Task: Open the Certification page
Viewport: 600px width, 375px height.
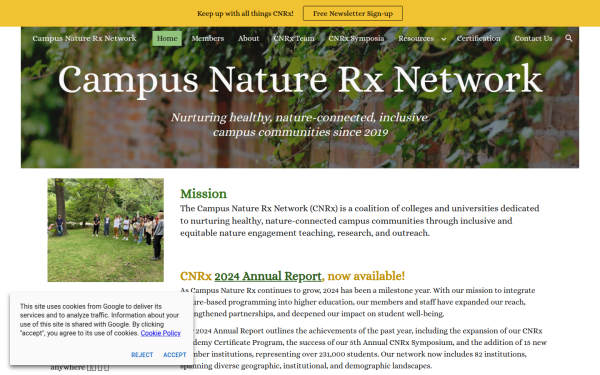Action: click(478, 38)
